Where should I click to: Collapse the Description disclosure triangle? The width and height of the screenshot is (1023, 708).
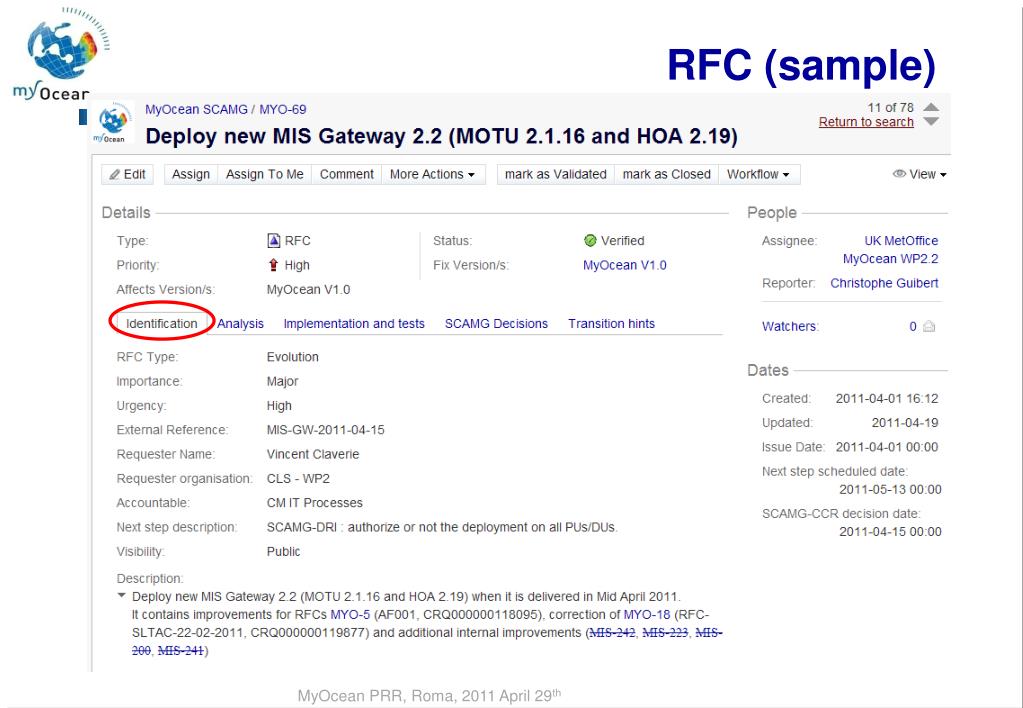tap(121, 595)
